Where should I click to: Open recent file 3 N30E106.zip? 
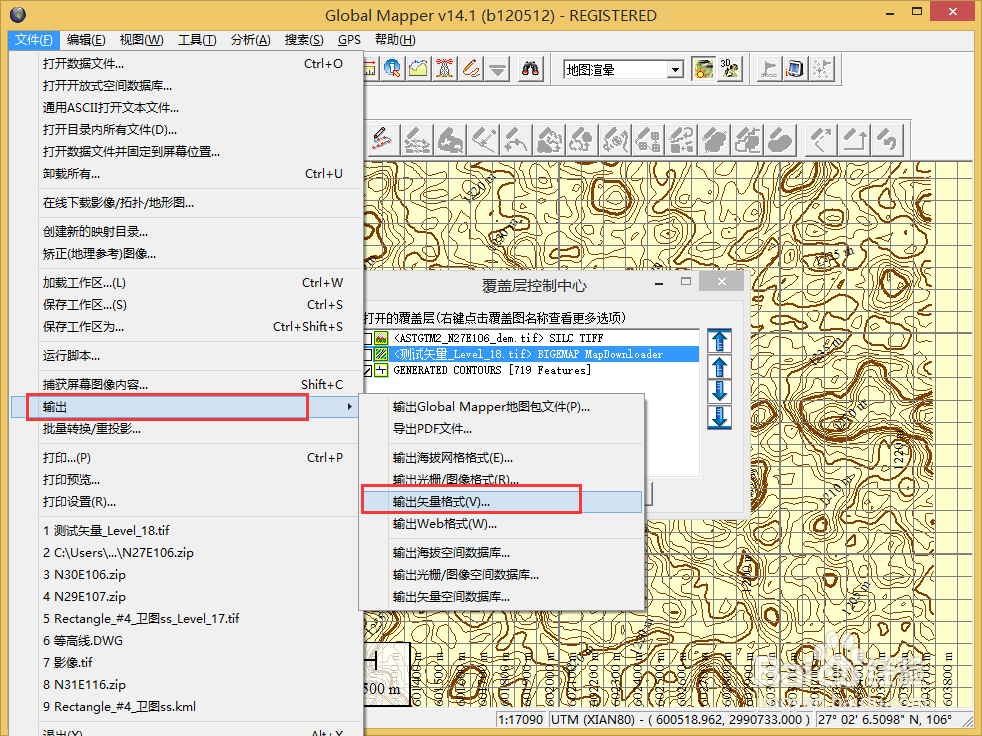pyautogui.click(x=187, y=575)
